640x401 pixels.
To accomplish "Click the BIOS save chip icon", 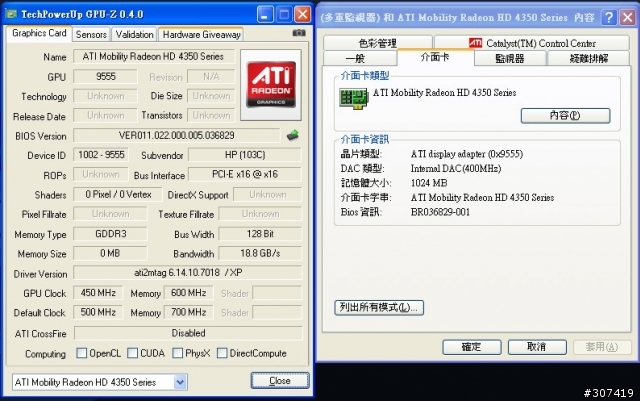I will (292, 135).
